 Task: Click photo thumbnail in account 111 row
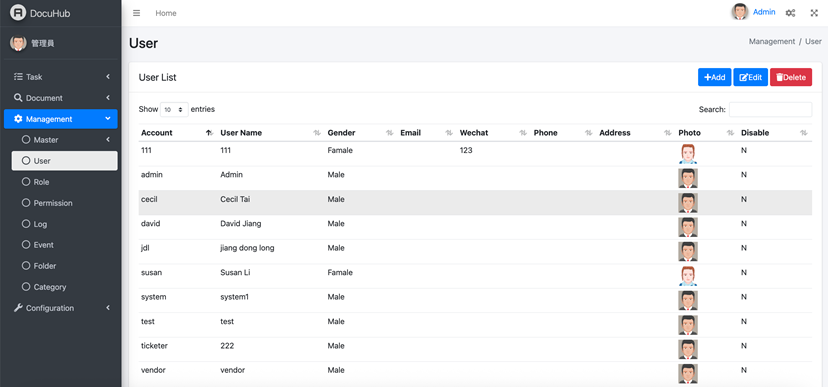[x=688, y=154]
